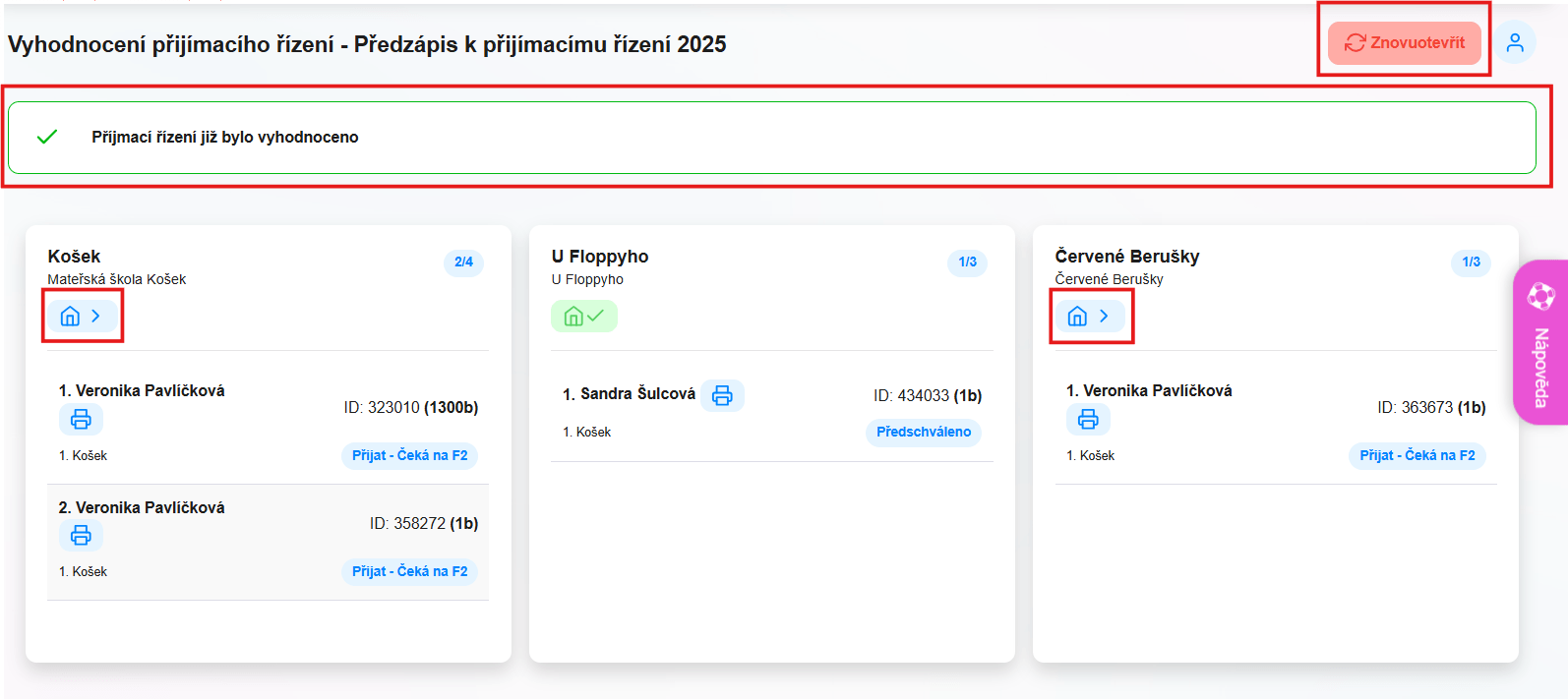Click the Předschváleno status badge
Viewport: 1568px width, 699px height.
[x=923, y=433]
